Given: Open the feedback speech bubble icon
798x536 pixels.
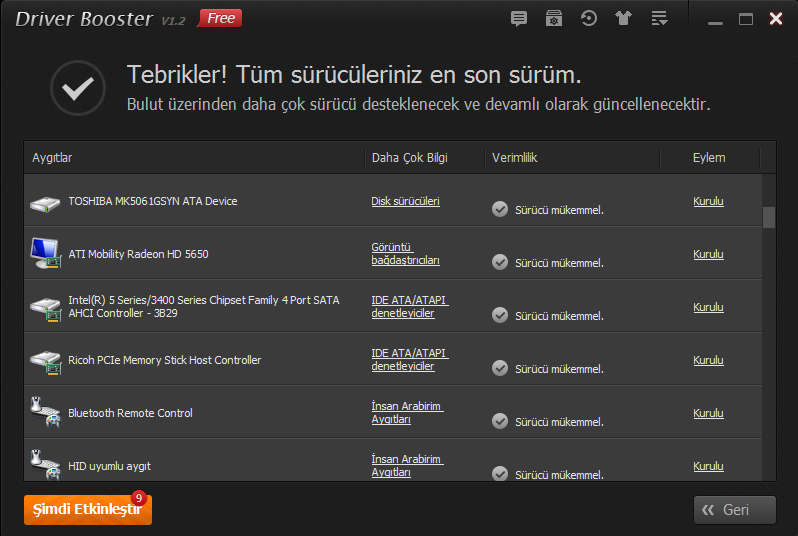Looking at the screenshot, I should click(x=519, y=19).
